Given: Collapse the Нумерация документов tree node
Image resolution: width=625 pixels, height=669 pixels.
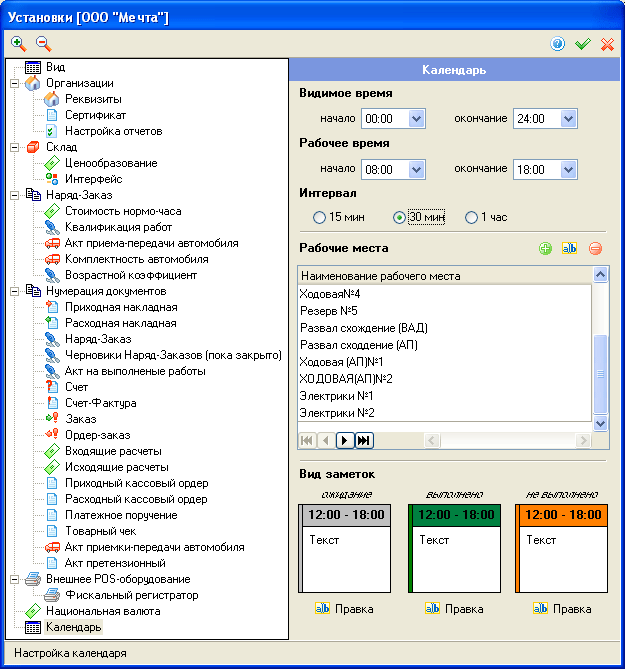Looking at the screenshot, I should (15, 291).
